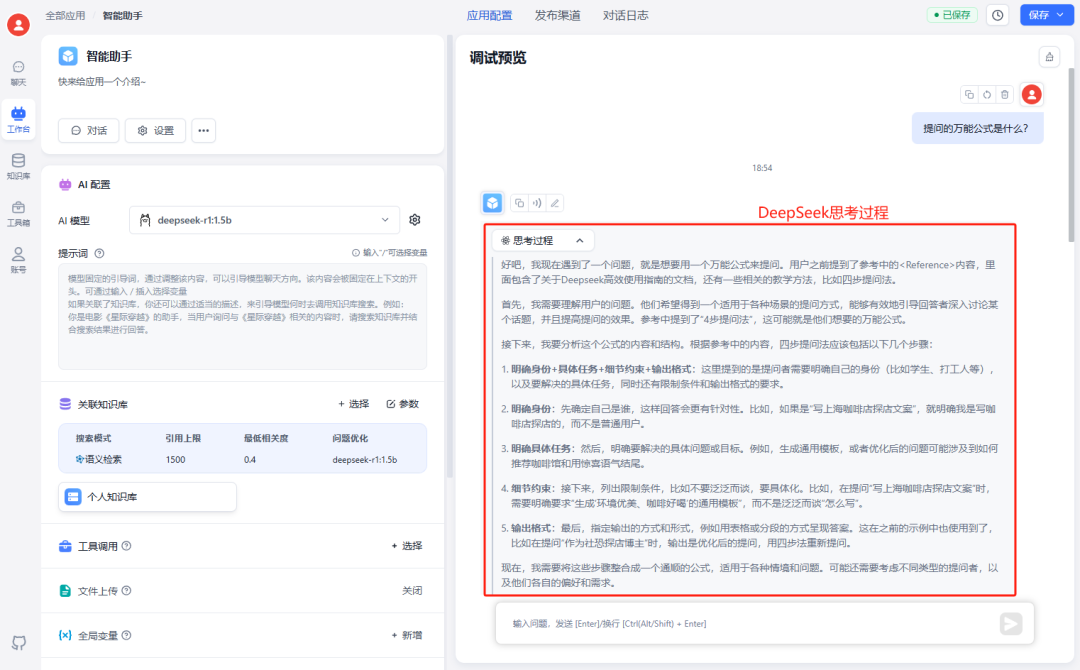Click the help icon next to 全局变量
This screenshot has width=1080, height=670.
pyautogui.click(x=126, y=635)
